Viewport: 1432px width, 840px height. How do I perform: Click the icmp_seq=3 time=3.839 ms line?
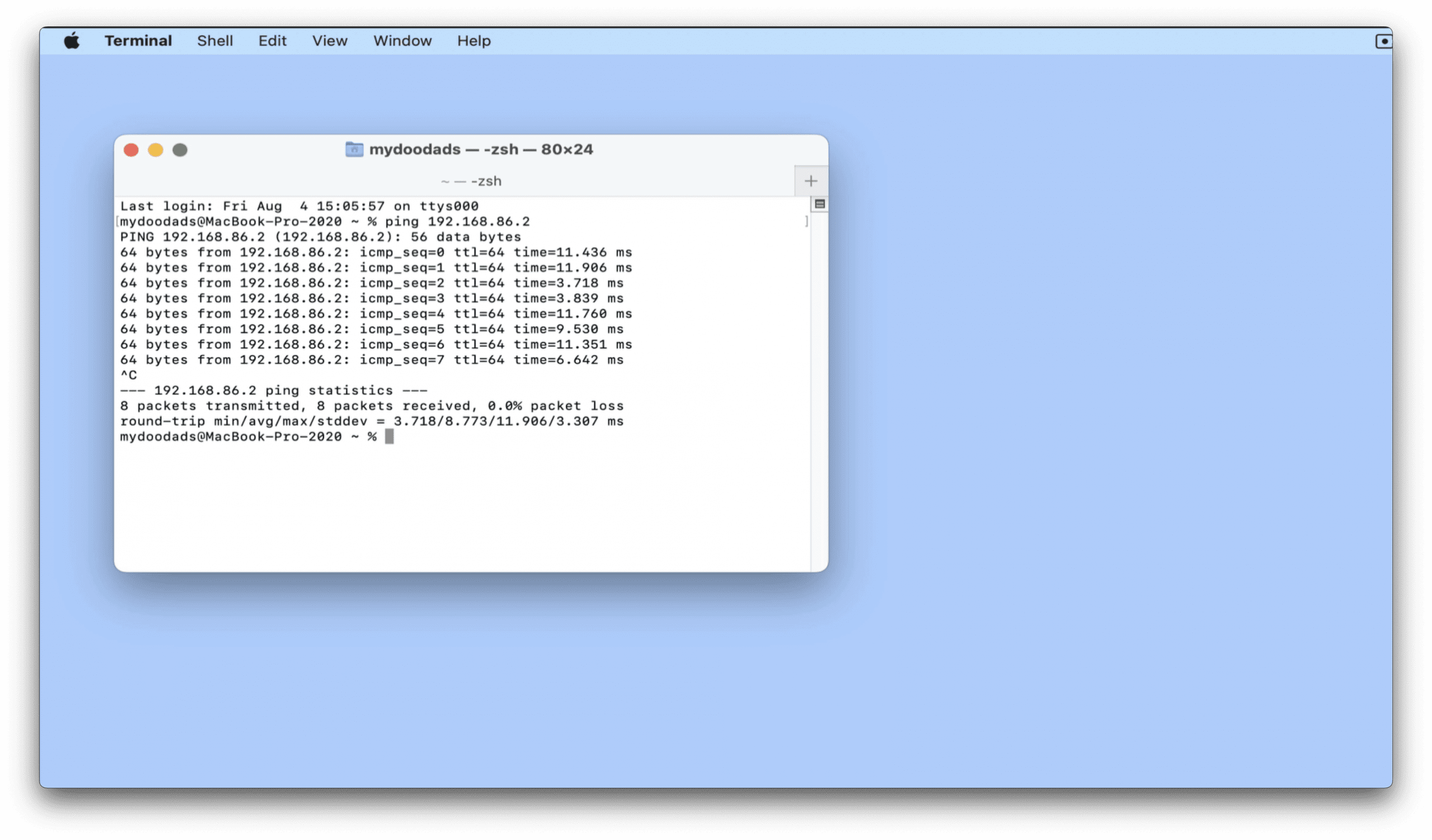tap(371, 298)
